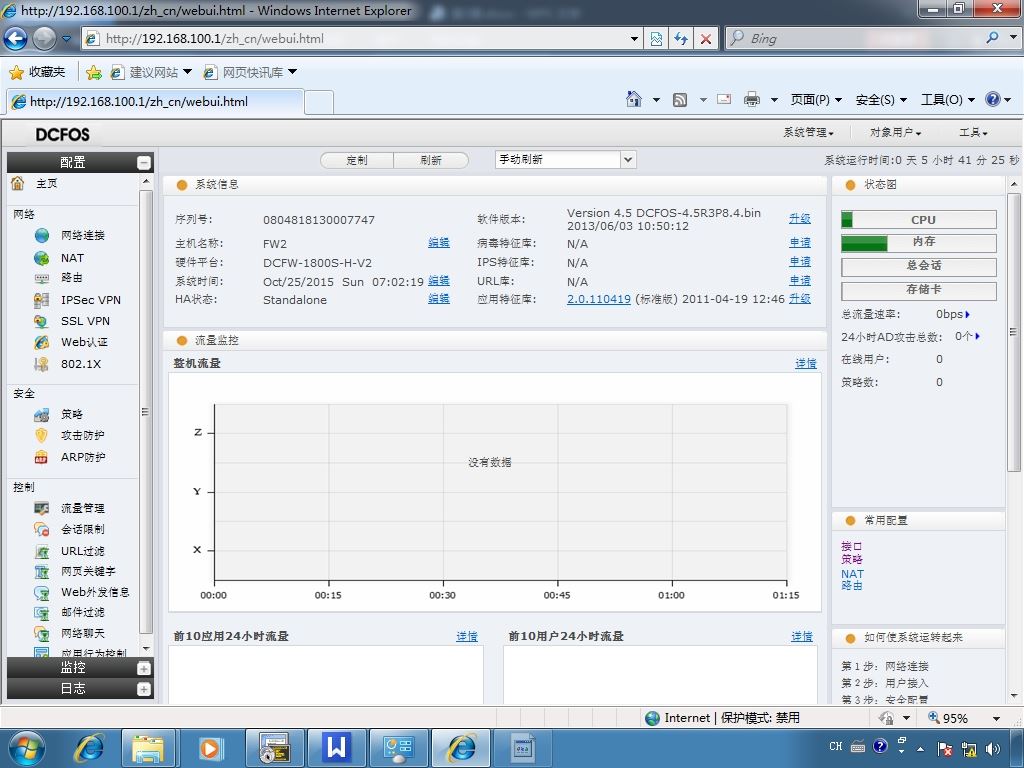The height and width of the screenshot is (768, 1024).
Task: Click the 总会话 sessions bar
Action: pyautogui.click(x=919, y=266)
